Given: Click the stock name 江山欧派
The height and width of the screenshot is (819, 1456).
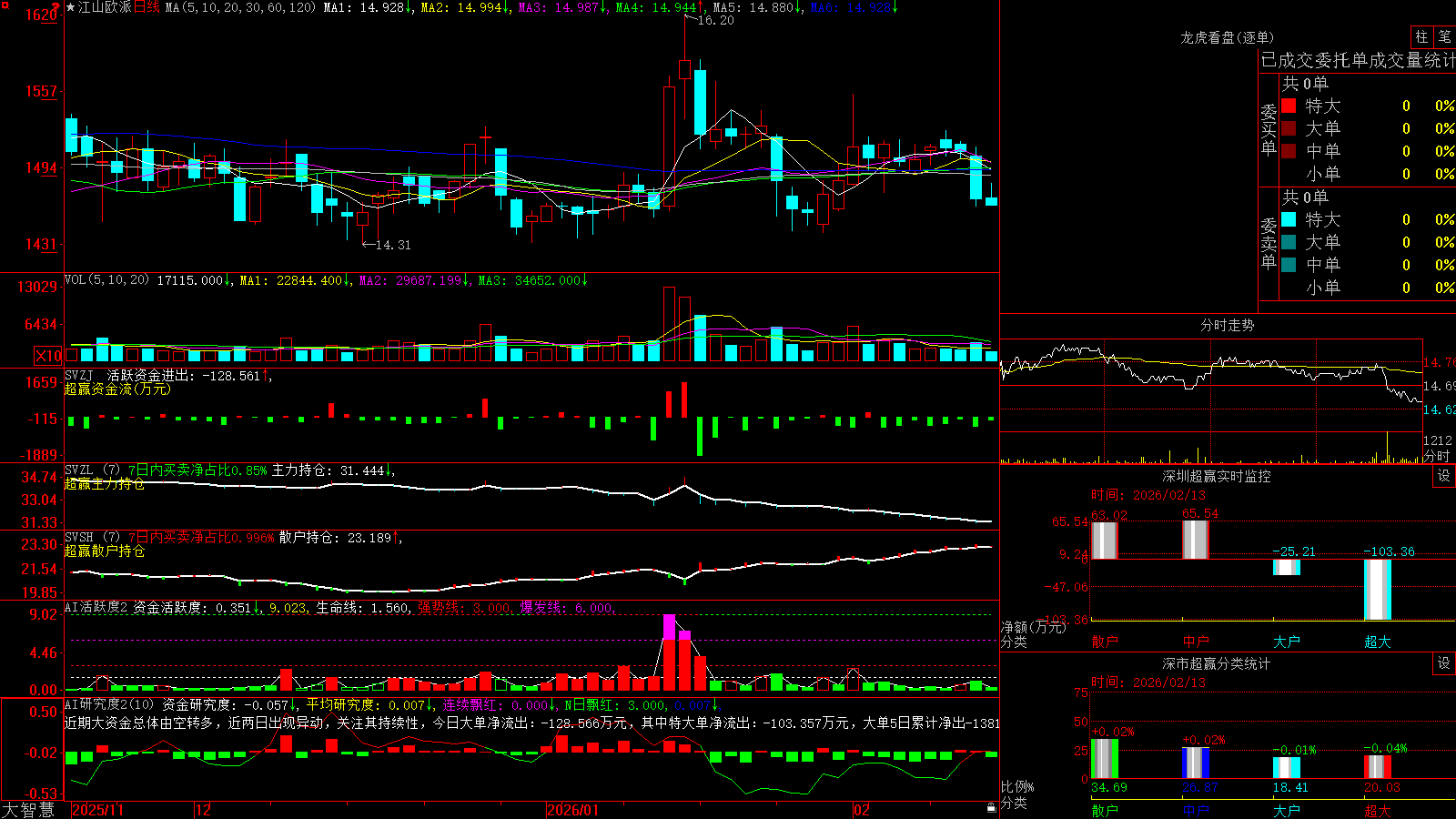Looking at the screenshot, I should (105, 7).
